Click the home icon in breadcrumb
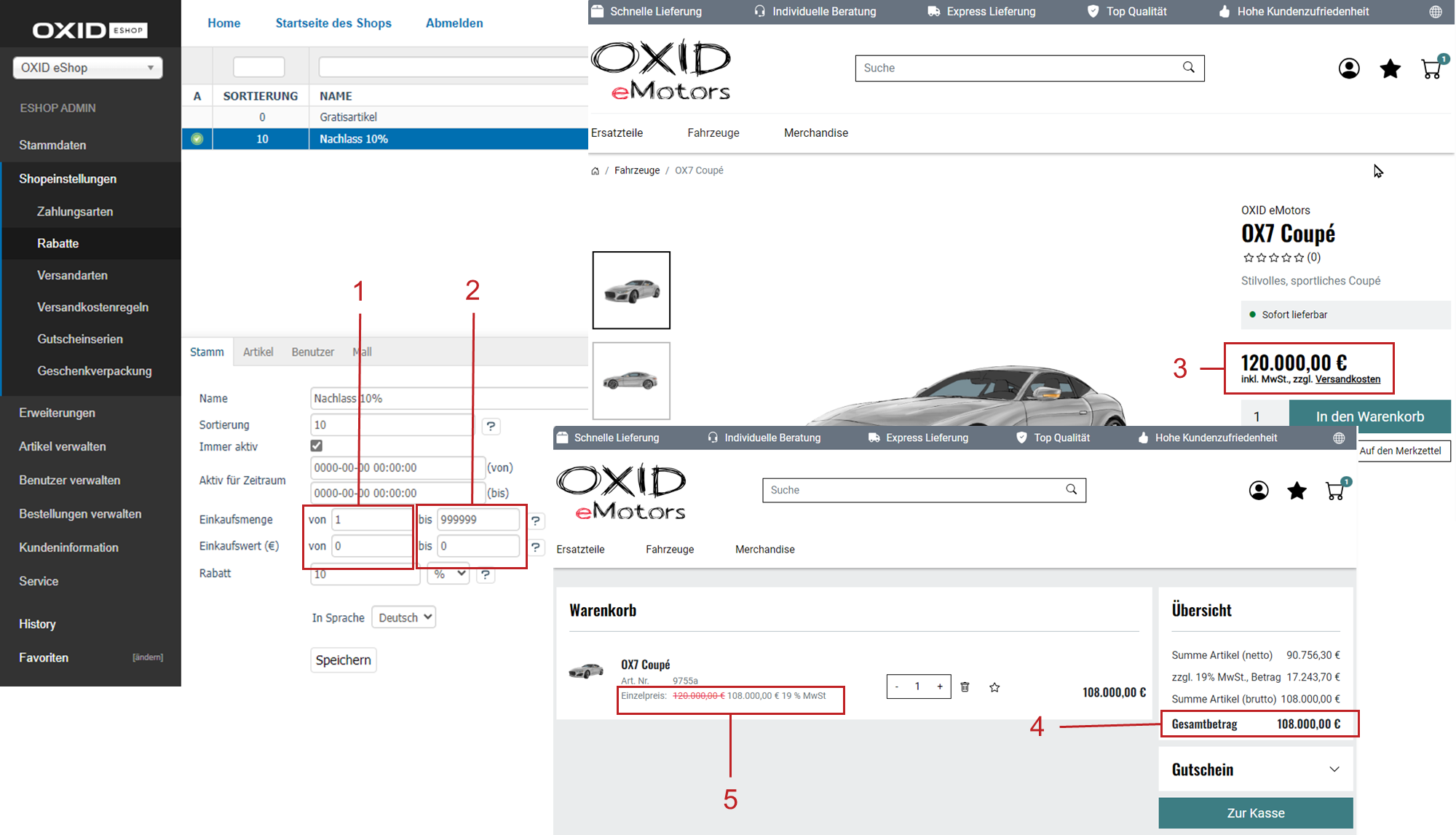The width and height of the screenshot is (1456, 835). [x=595, y=171]
